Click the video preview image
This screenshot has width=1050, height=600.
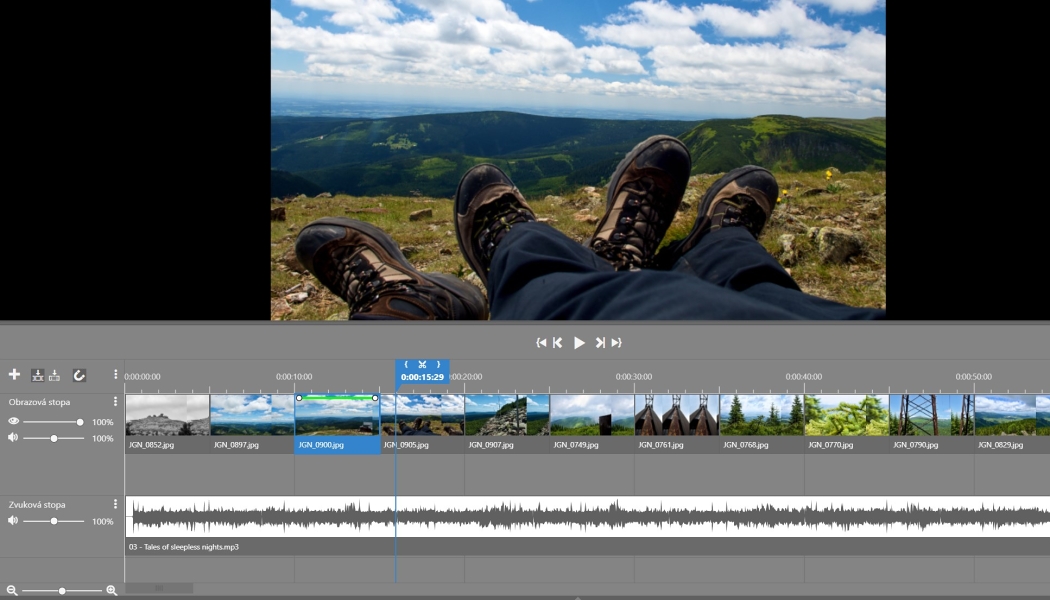tap(578, 160)
